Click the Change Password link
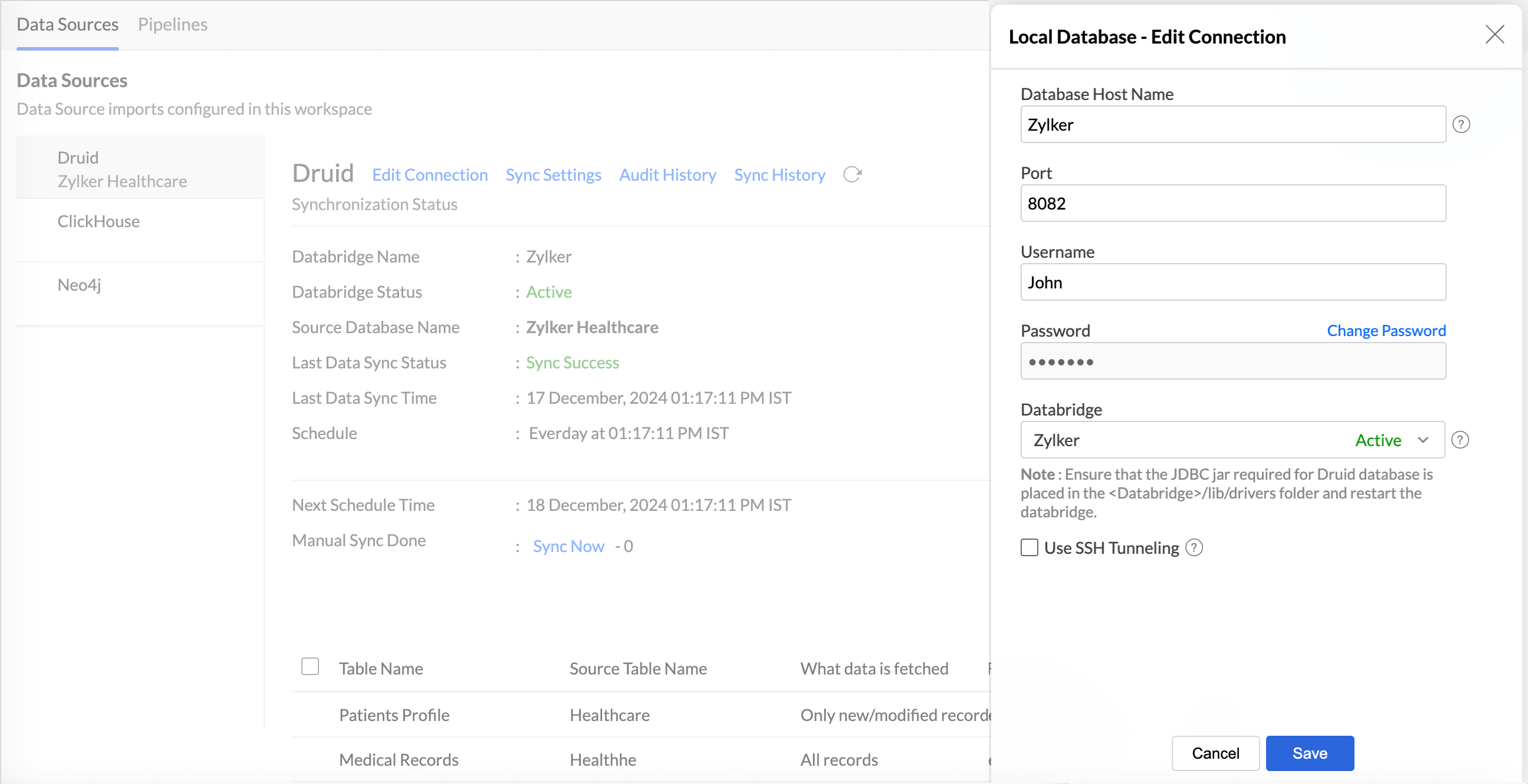 pyautogui.click(x=1386, y=330)
